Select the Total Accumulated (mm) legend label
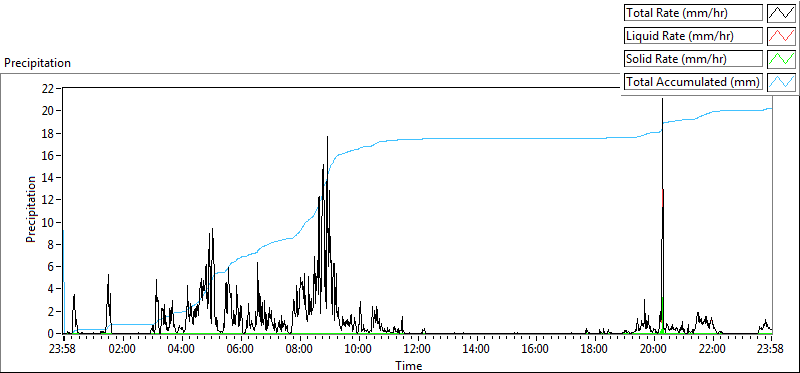The image size is (800, 373). click(693, 82)
